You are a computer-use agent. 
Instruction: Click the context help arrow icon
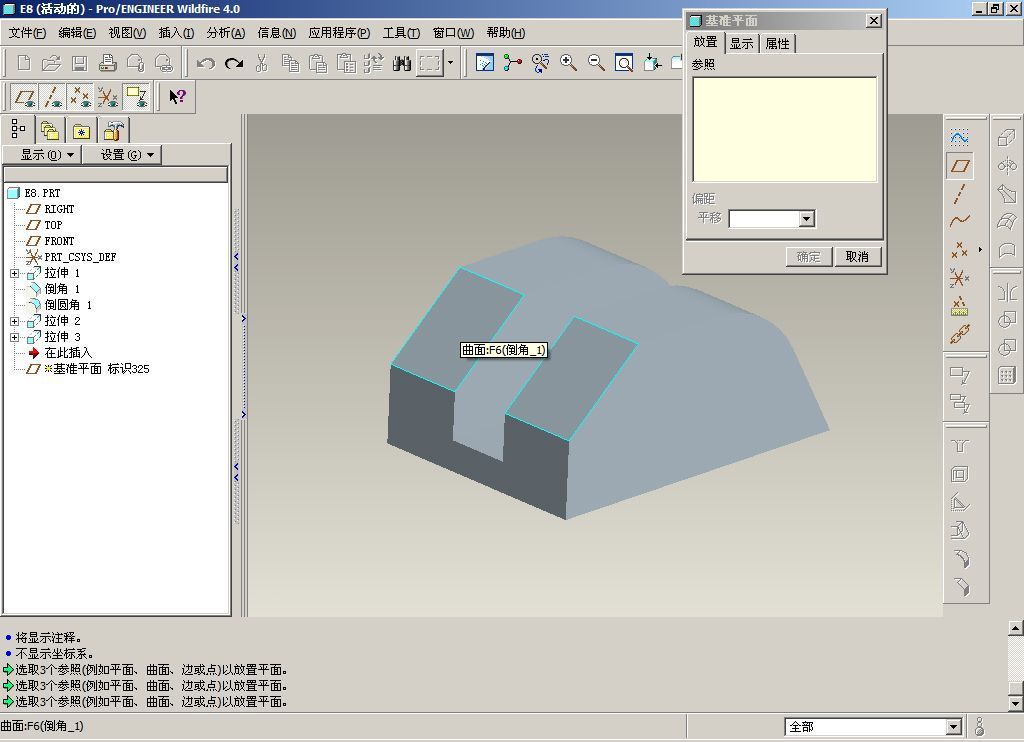pyautogui.click(x=177, y=97)
